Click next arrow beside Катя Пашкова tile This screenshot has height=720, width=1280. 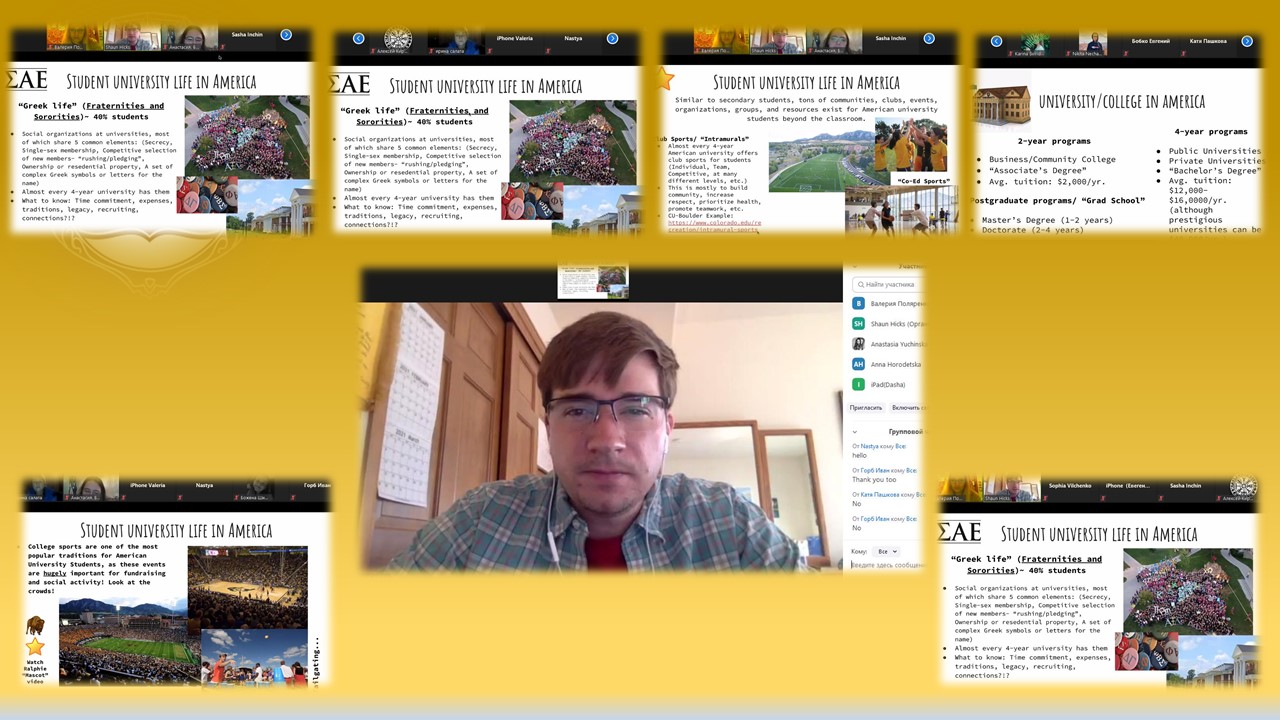click(x=1246, y=41)
